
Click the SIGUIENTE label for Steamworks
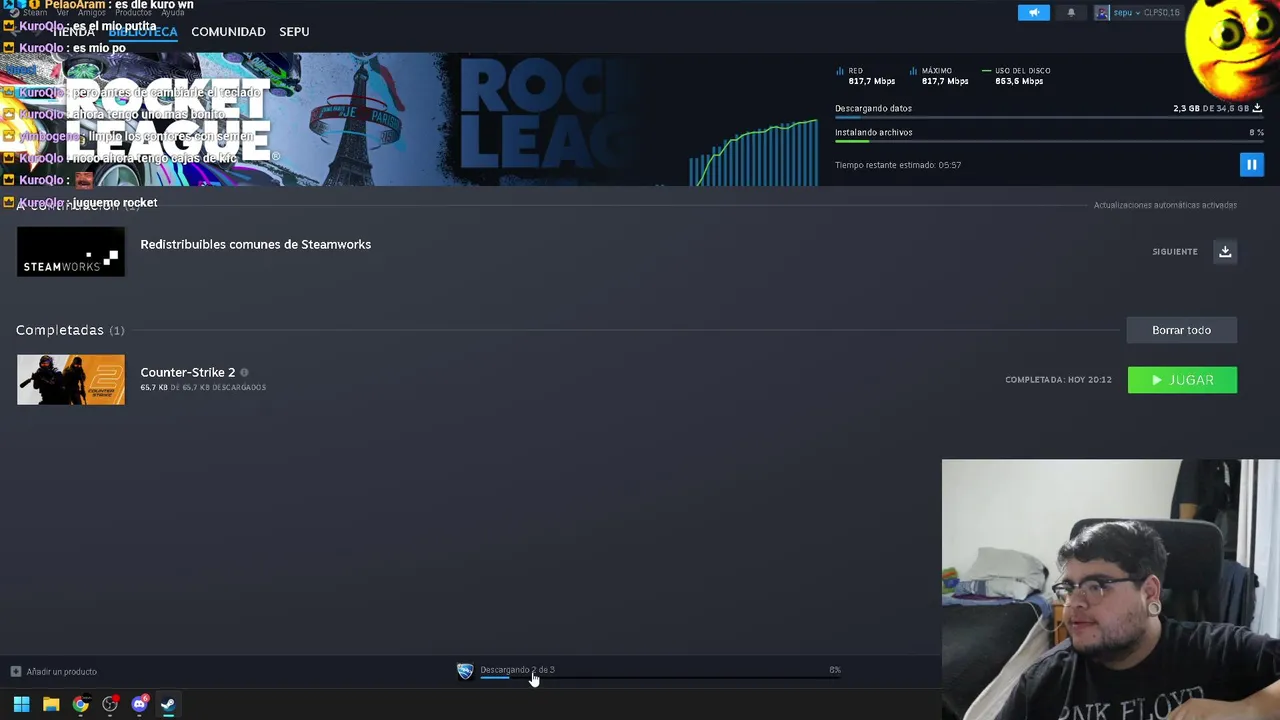(x=1175, y=252)
